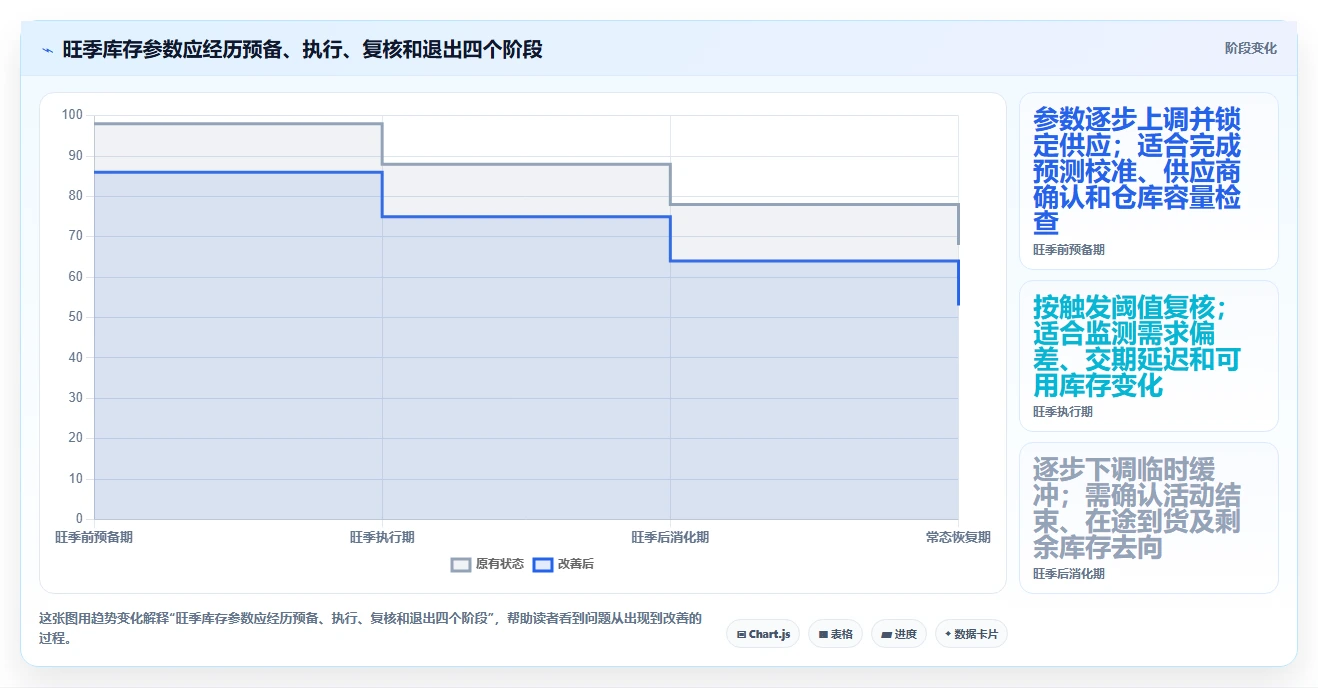Toggle the 原有状态 legend swatch
Viewport: 1318px width, 688px height.
pyautogui.click(x=461, y=565)
